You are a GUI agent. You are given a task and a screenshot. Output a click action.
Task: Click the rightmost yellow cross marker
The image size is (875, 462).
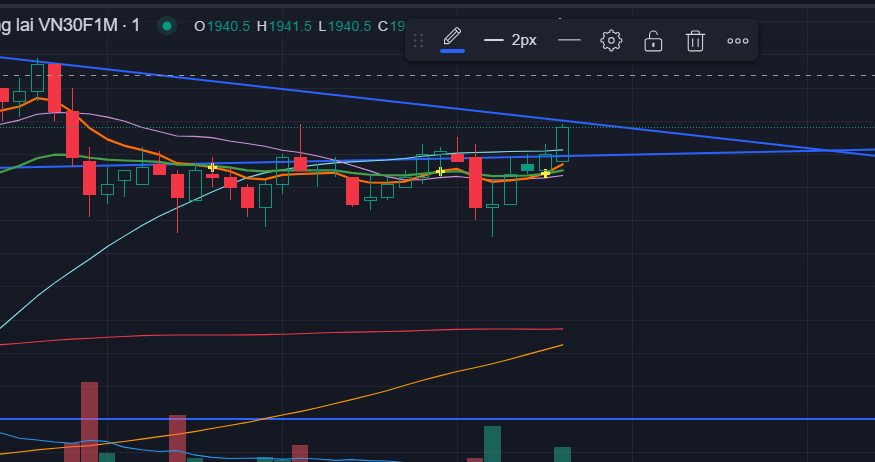pos(545,174)
